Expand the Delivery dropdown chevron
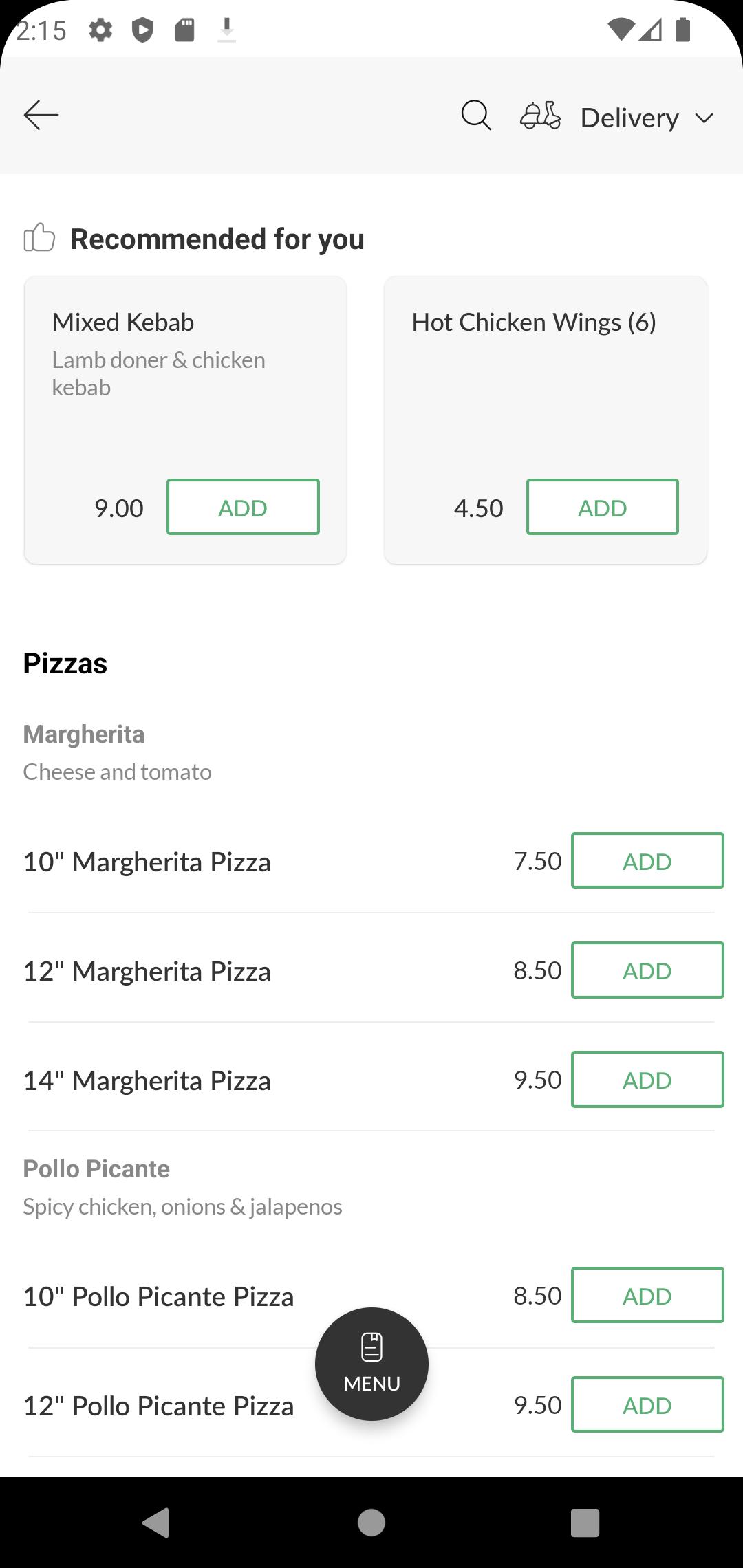The width and height of the screenshot is (743, 1568). click(x=704, y=118)
